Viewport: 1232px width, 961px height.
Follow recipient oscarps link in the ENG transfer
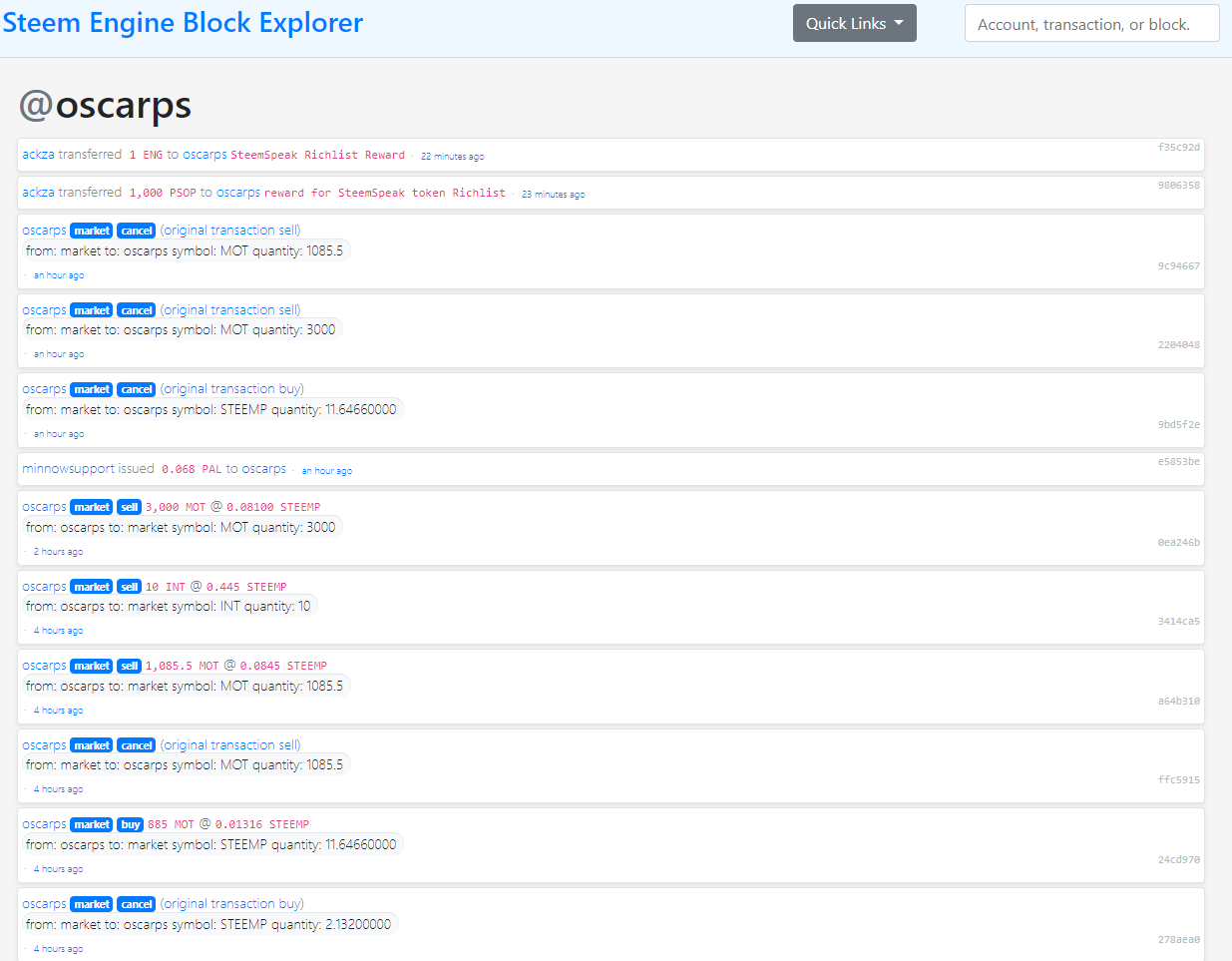pyautogui.click(x=205, y=155)
